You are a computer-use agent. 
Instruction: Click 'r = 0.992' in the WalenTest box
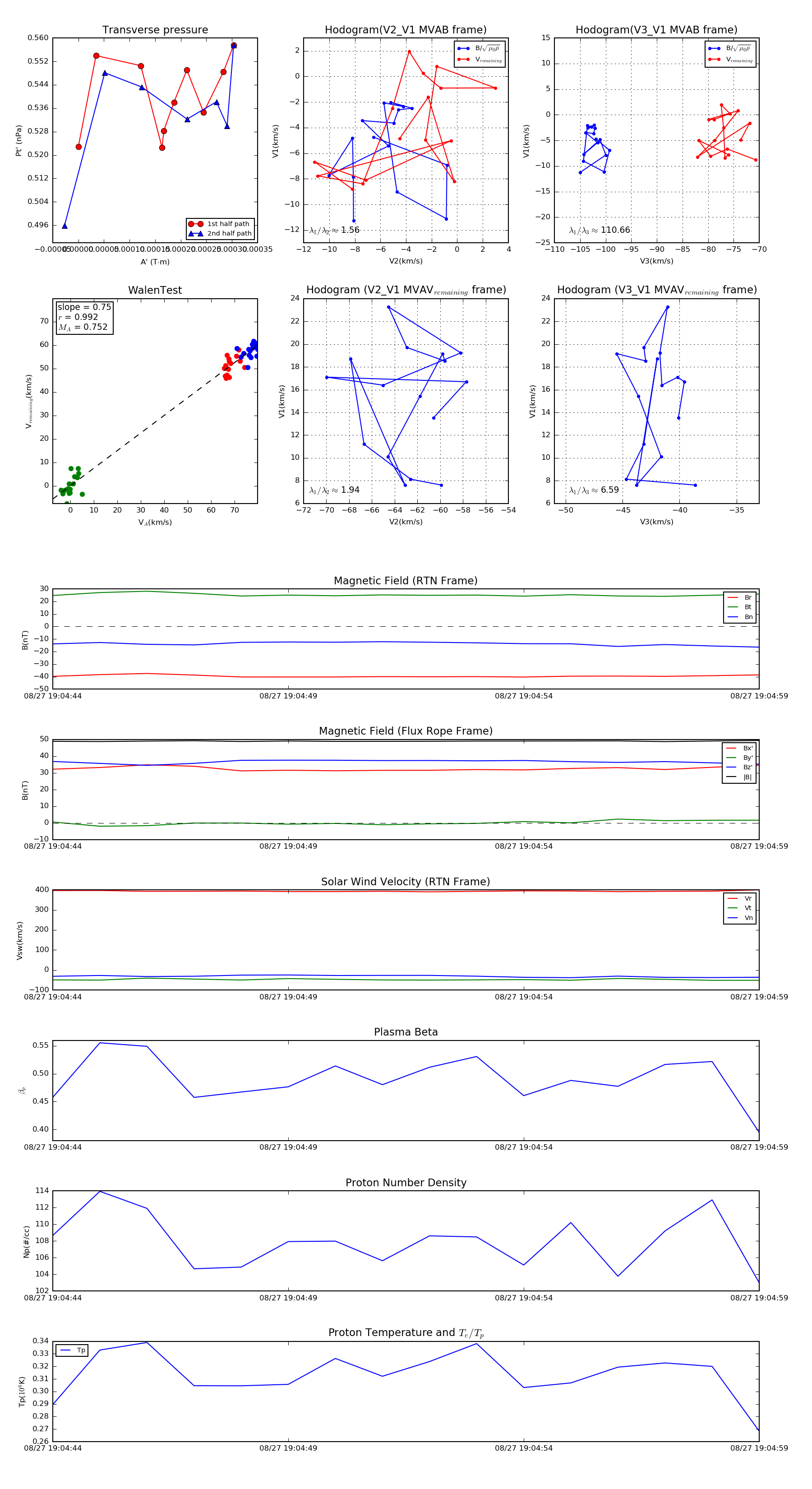pos(78,317)
